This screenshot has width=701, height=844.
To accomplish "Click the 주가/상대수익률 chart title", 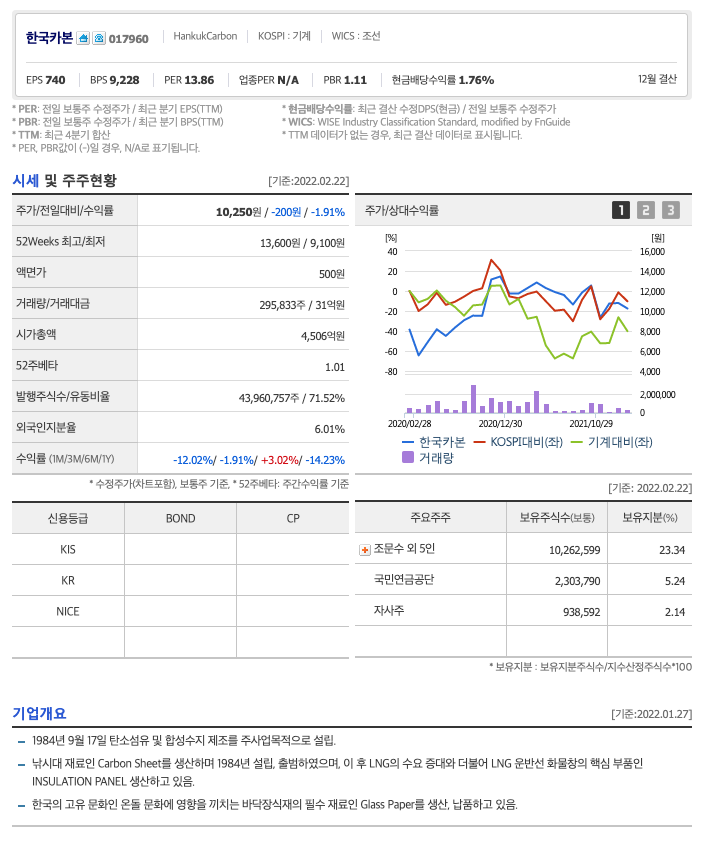I will pyautogui.click(x=402, y=210).
